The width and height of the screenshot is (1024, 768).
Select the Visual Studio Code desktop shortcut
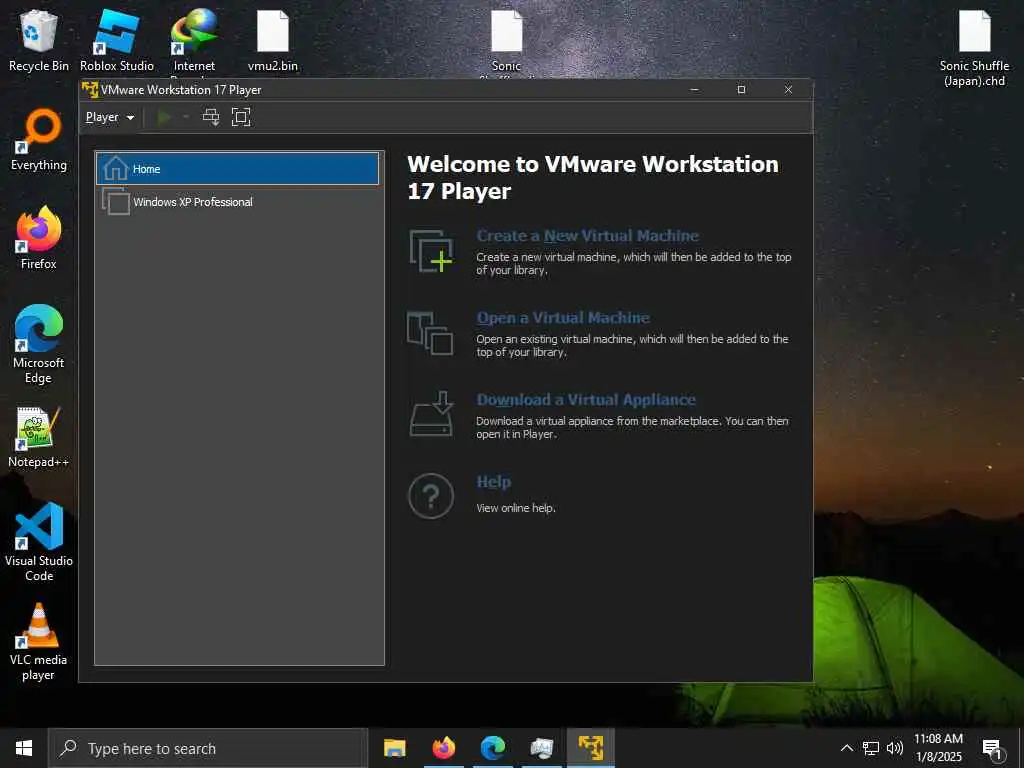[39, 542]
